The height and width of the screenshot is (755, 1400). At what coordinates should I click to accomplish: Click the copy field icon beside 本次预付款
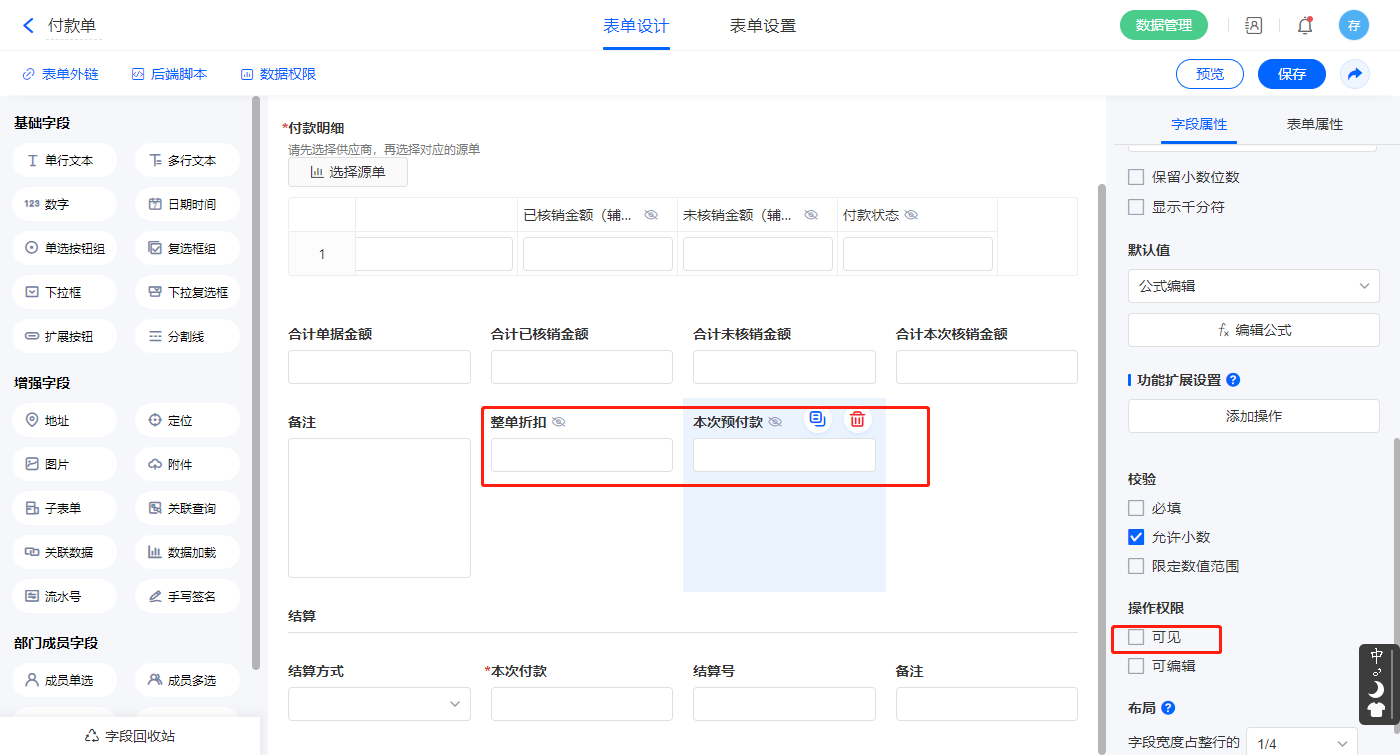click(x=817, y=420)
